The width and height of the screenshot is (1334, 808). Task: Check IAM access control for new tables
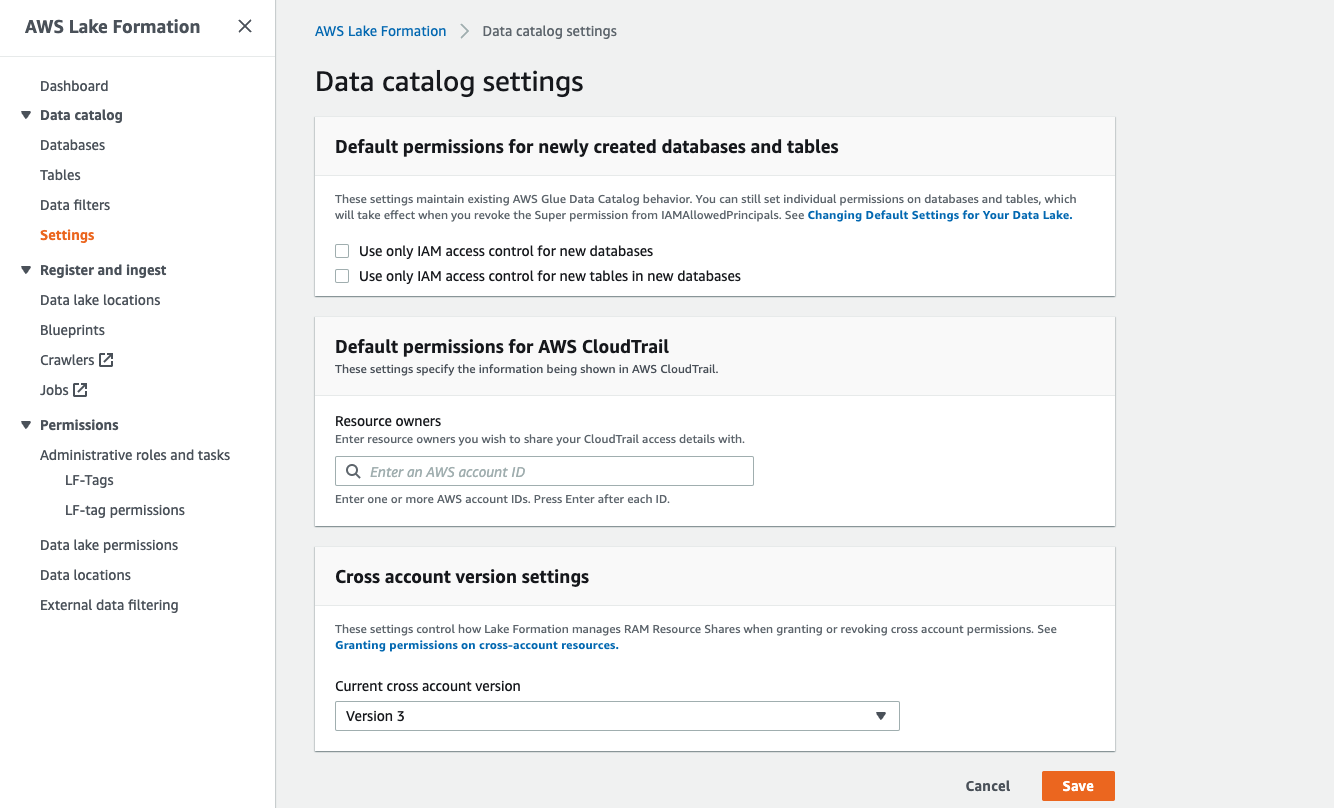coord(342,276)
